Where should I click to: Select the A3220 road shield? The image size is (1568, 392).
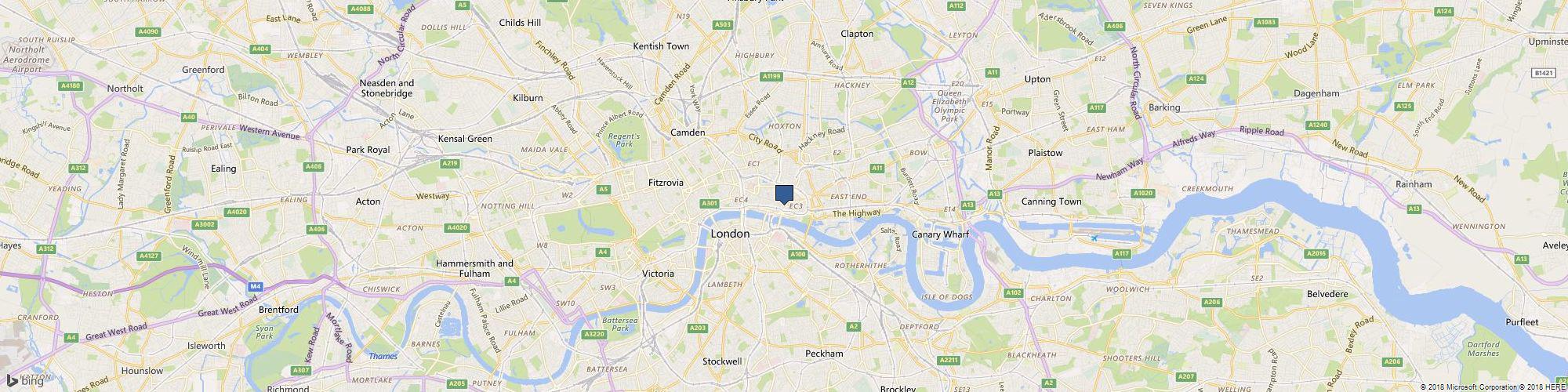coord(595,334)
